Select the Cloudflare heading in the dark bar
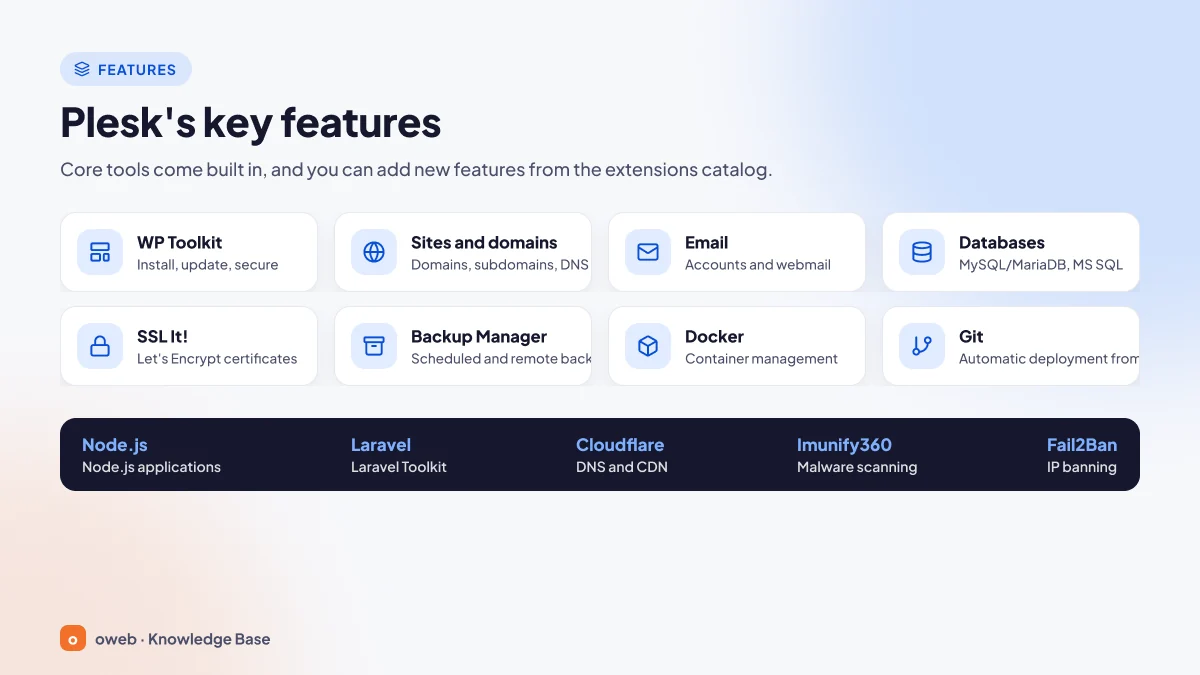The height and width of the screenshot is (675, 1200). click(x=620, y=445)
